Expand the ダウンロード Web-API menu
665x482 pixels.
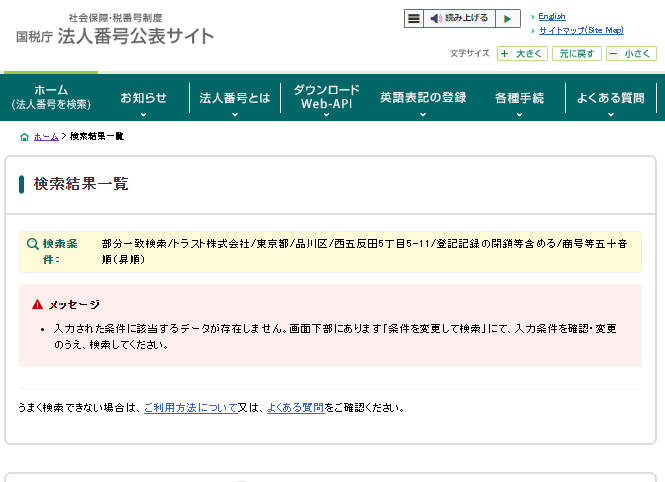tap(327, 97)
